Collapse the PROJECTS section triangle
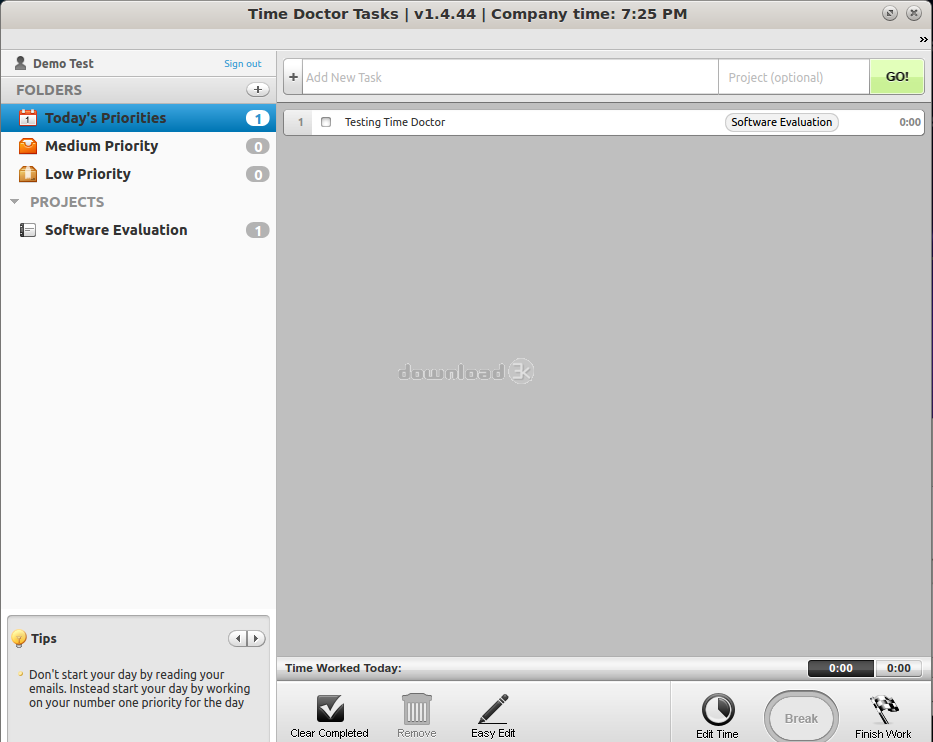Screen dimensions: 933x742 pyautogui.click(x=15, y=202)
